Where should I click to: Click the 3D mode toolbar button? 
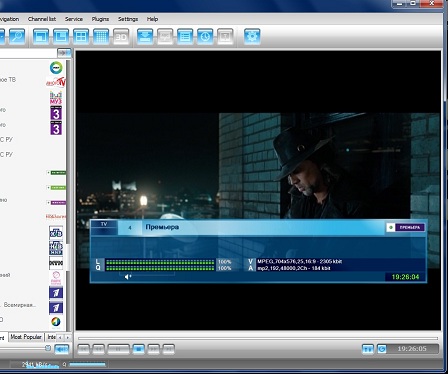click(x=121, y=36)
